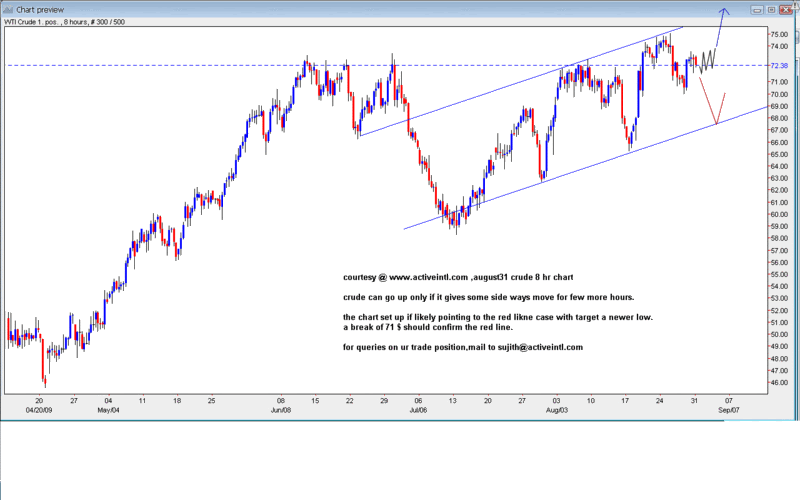Image resolution: width=800 pixels, height=500 pixels.
Task: Click the Aug/03 date label on axis
Action: click(557, 410)
